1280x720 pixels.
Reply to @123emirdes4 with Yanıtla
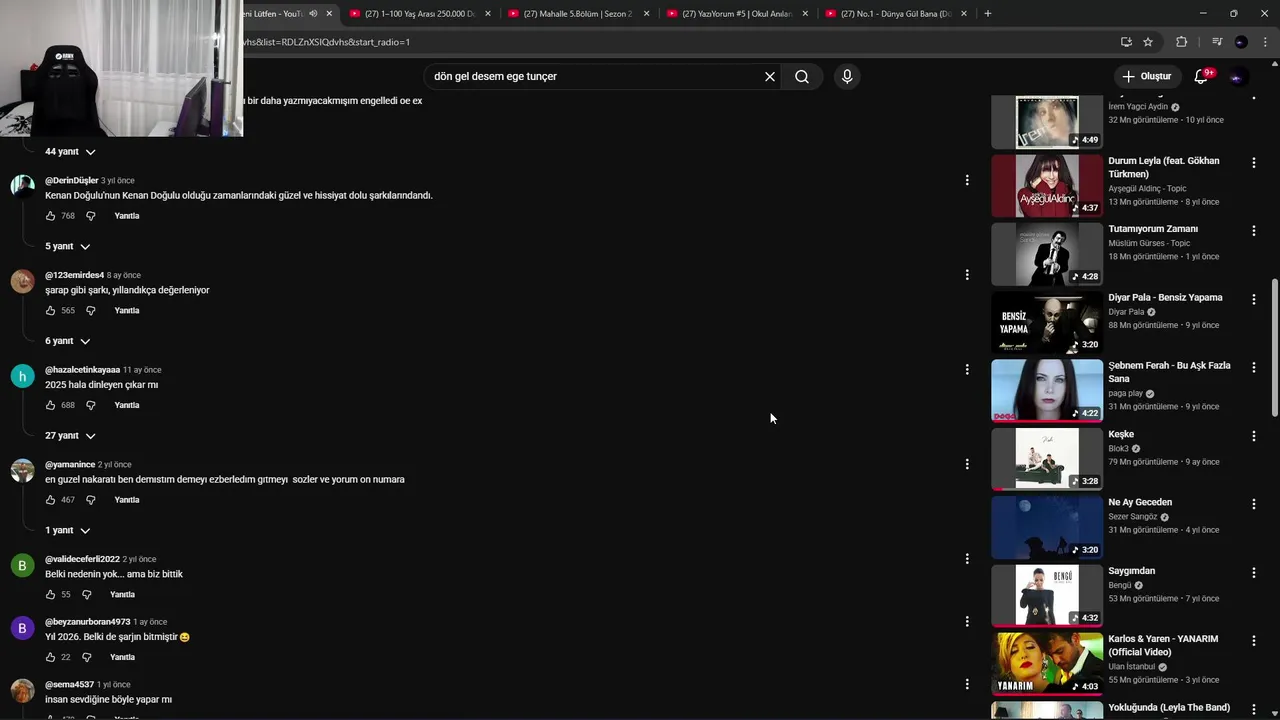coord(127,311)
